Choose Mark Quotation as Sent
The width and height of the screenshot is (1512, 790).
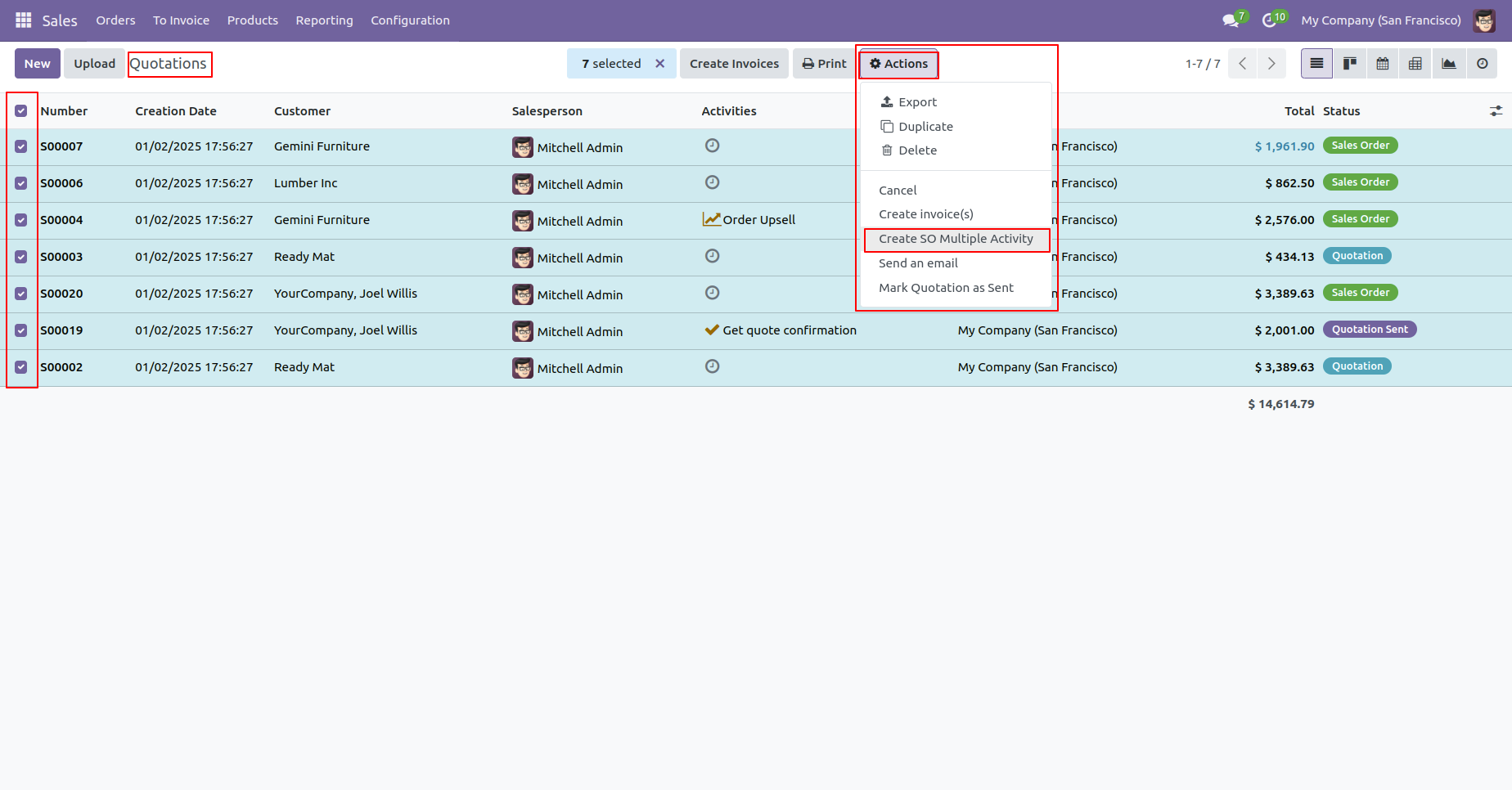pos(956,288)
